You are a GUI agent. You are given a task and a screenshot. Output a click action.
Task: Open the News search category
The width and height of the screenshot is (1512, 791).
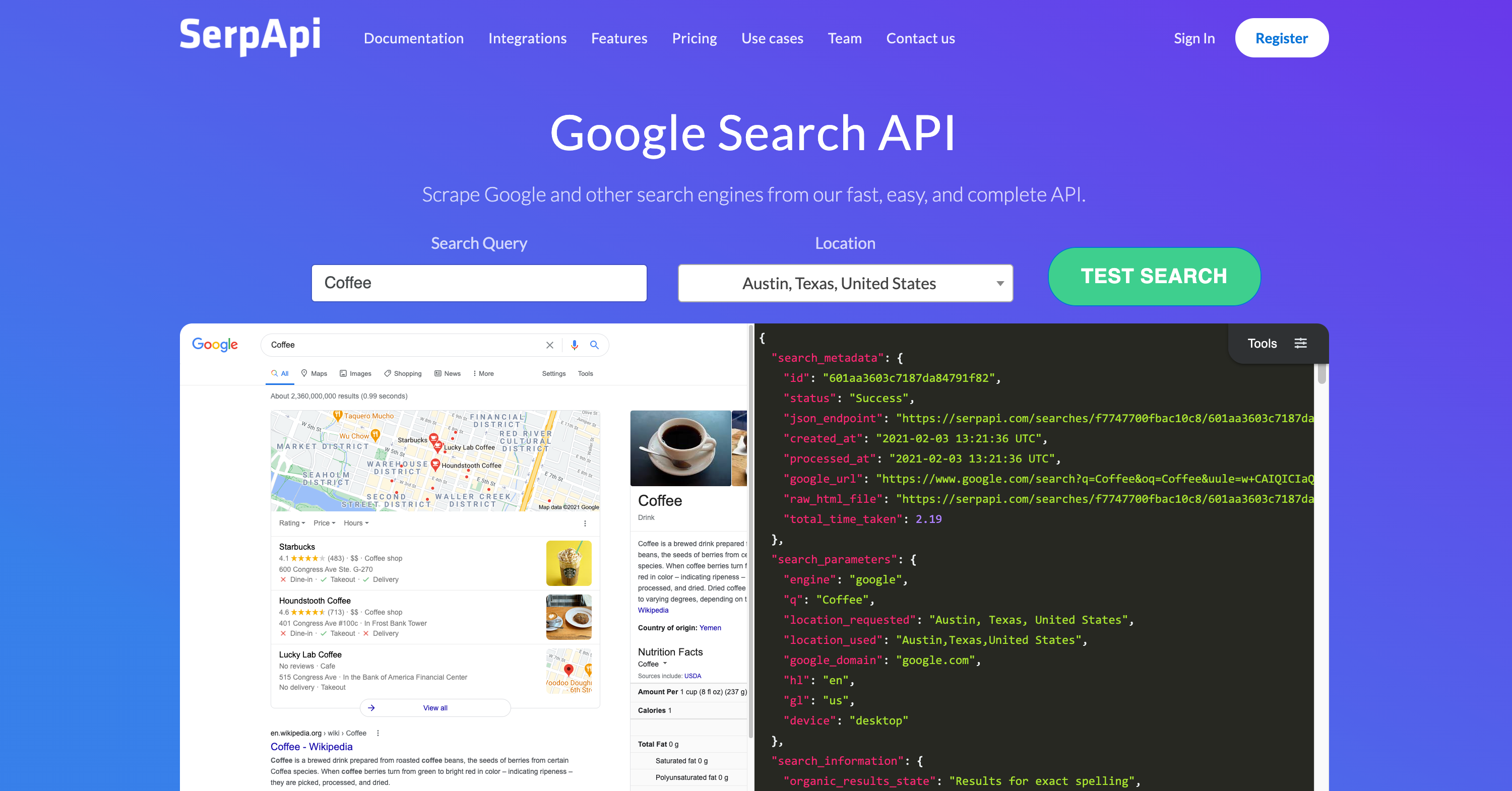[447, 373]
